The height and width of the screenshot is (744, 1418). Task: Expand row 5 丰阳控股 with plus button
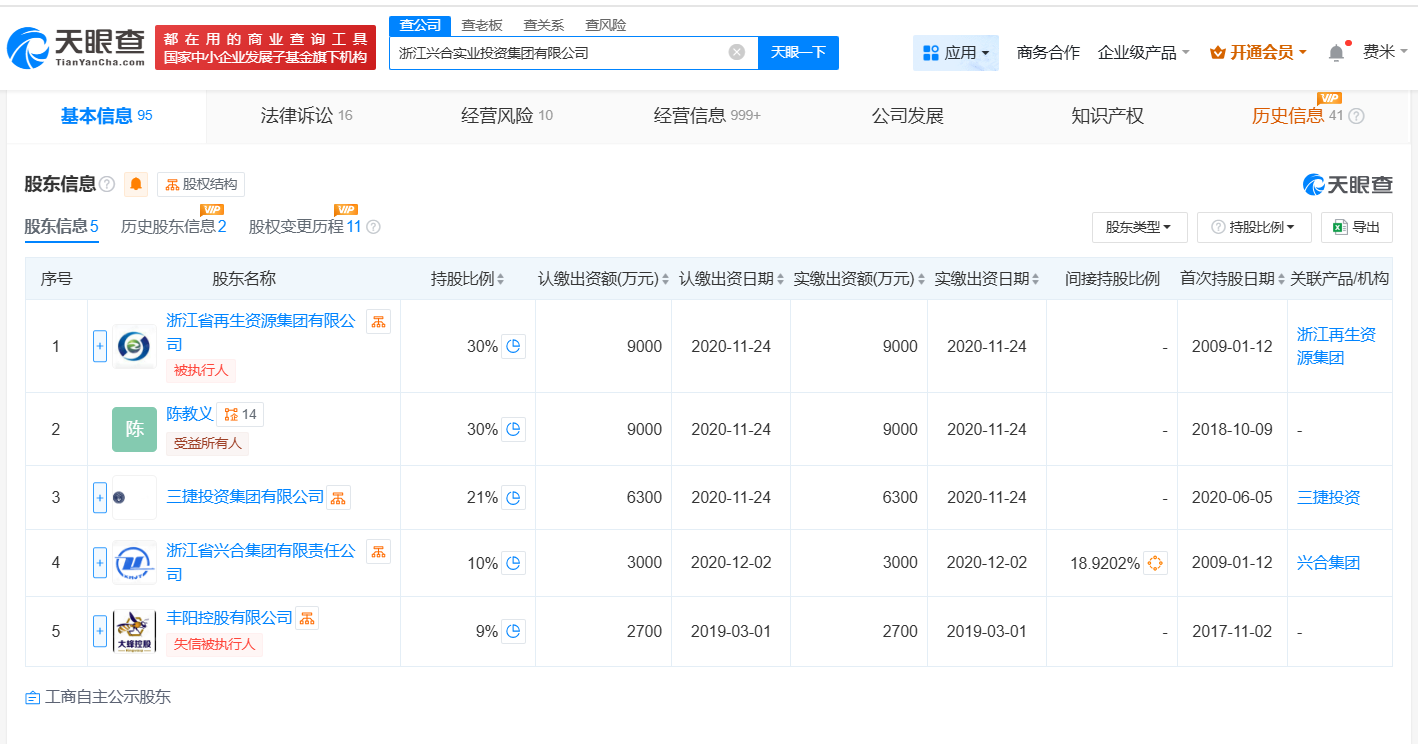(x=100, y=631)
